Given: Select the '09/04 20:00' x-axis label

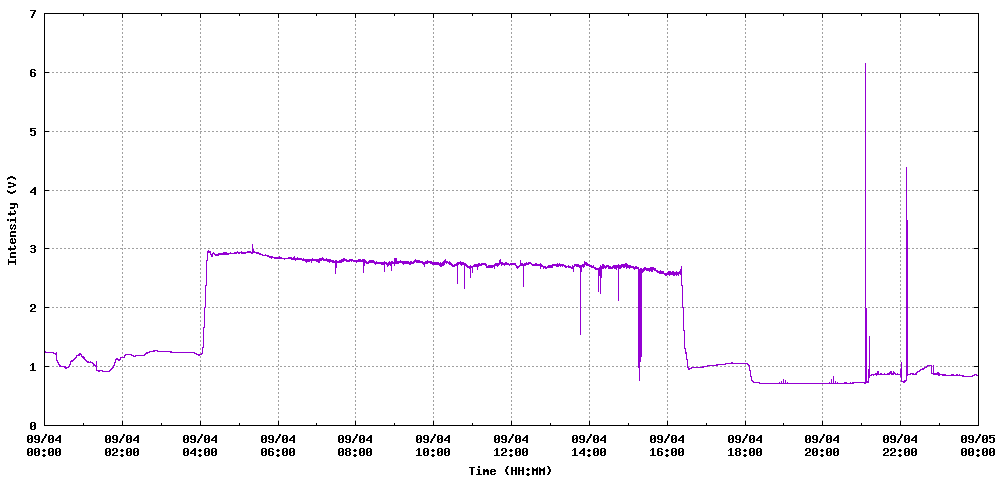Looking at the screenshot, I should coord(822,446).
